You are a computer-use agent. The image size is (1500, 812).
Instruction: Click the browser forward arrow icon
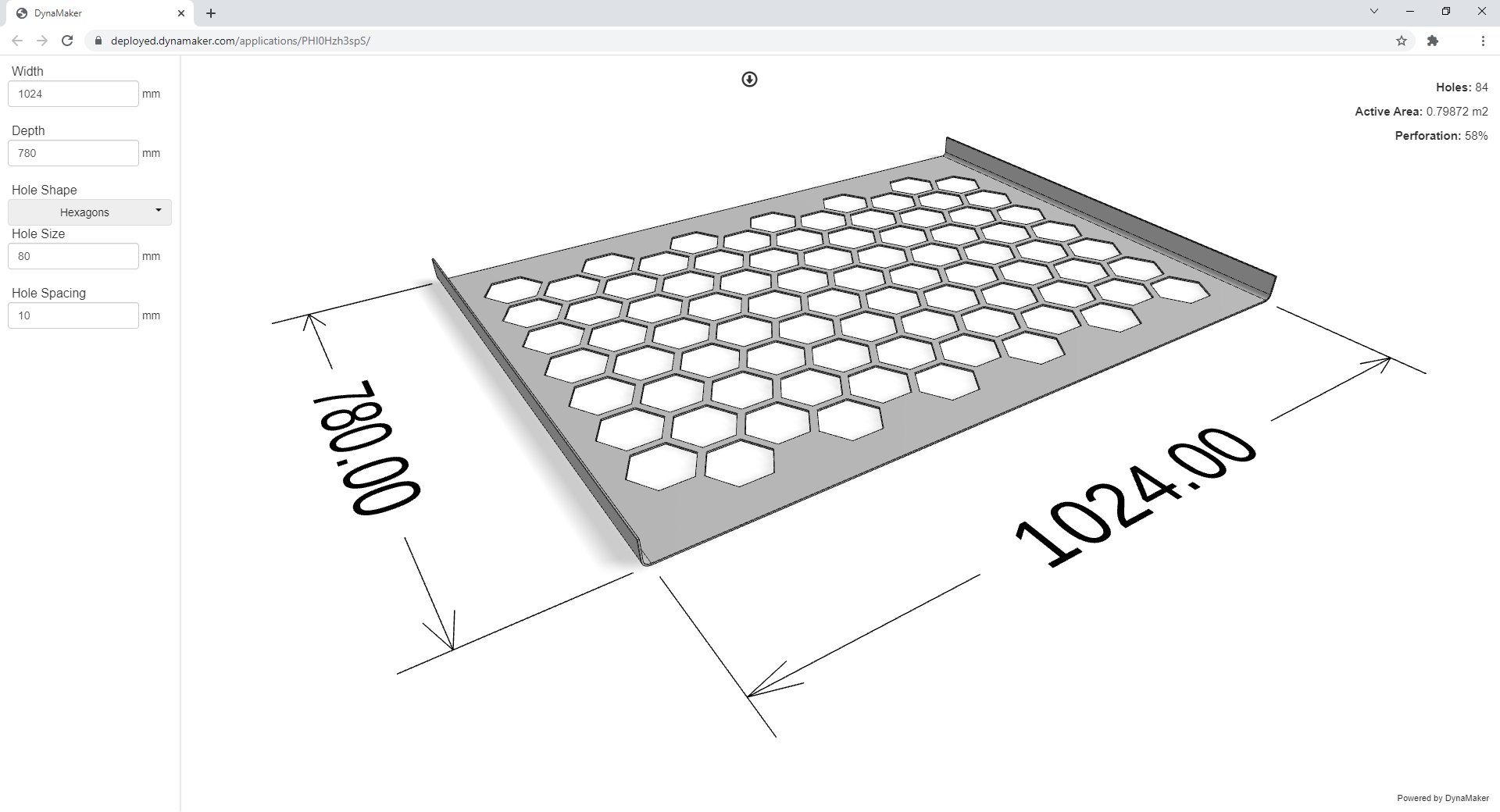coord(42,41)
